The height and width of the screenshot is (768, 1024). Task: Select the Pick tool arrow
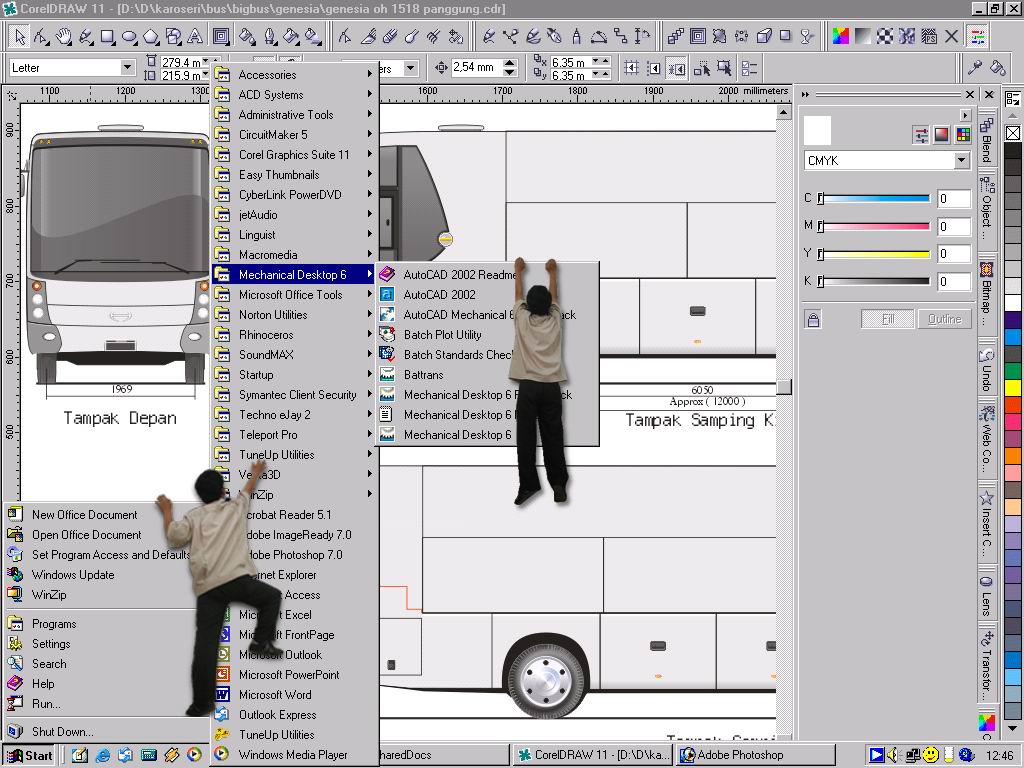20,37
